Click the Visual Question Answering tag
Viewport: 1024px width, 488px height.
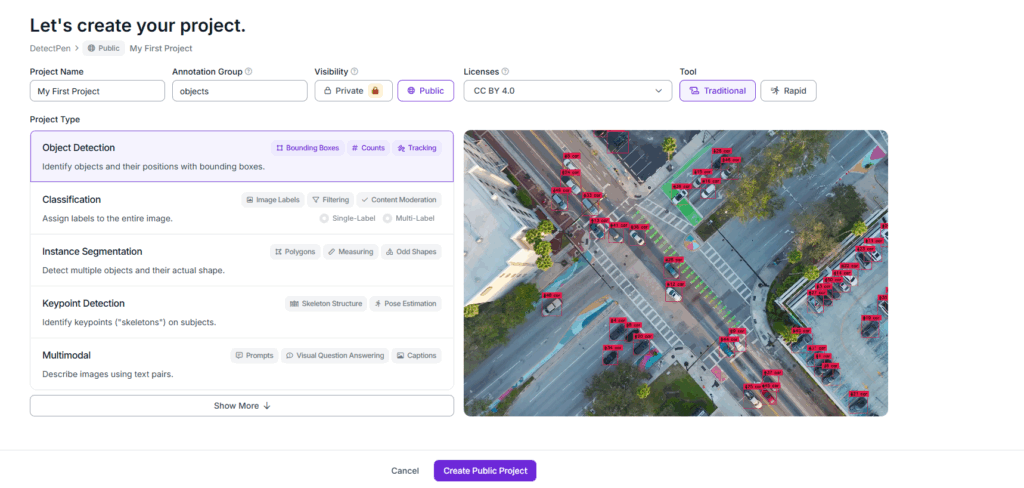[x=334, y=356]
